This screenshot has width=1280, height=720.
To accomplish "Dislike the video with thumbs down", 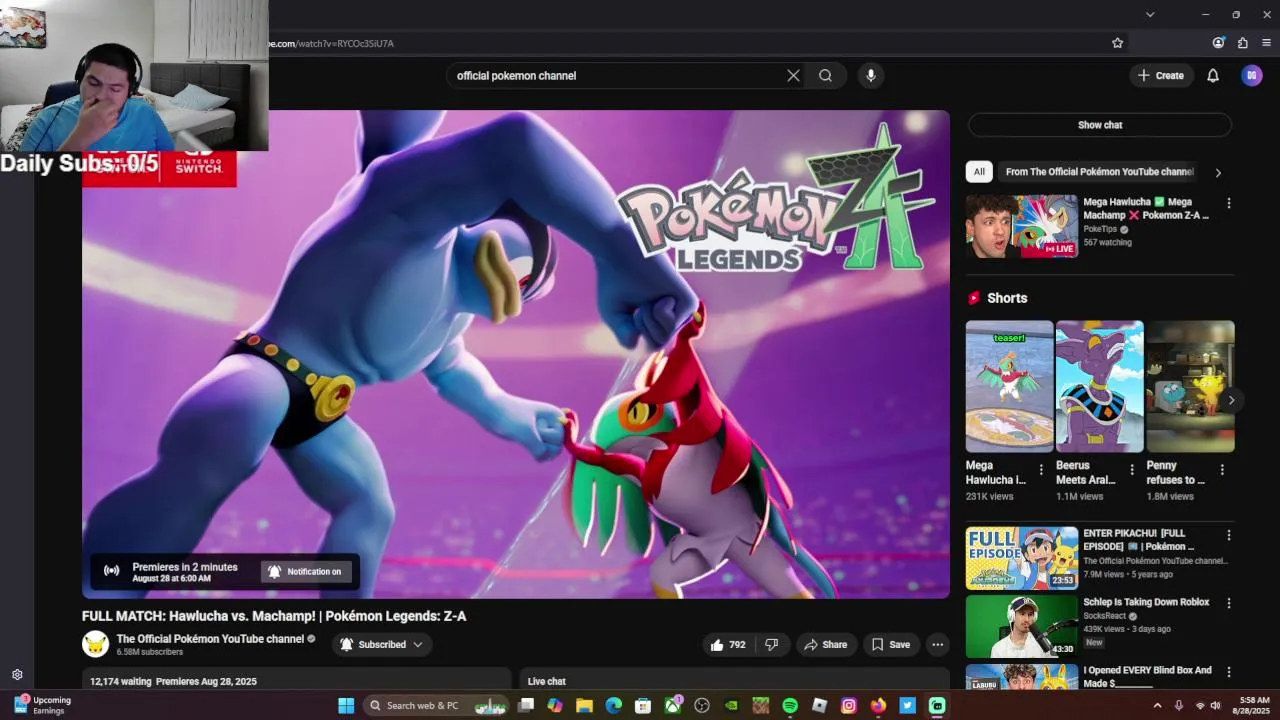I will click(771, 645).
